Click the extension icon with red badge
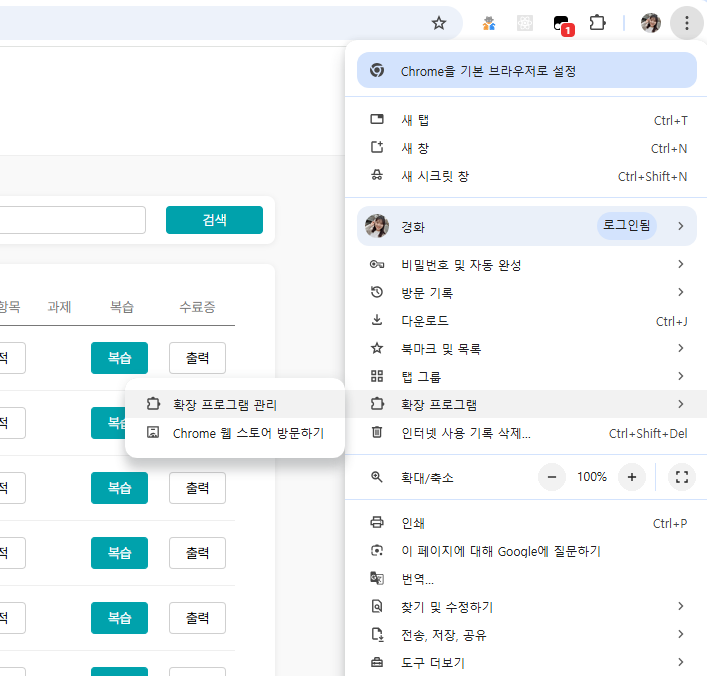This screenshot has height=676, width=707. (562, 24)
